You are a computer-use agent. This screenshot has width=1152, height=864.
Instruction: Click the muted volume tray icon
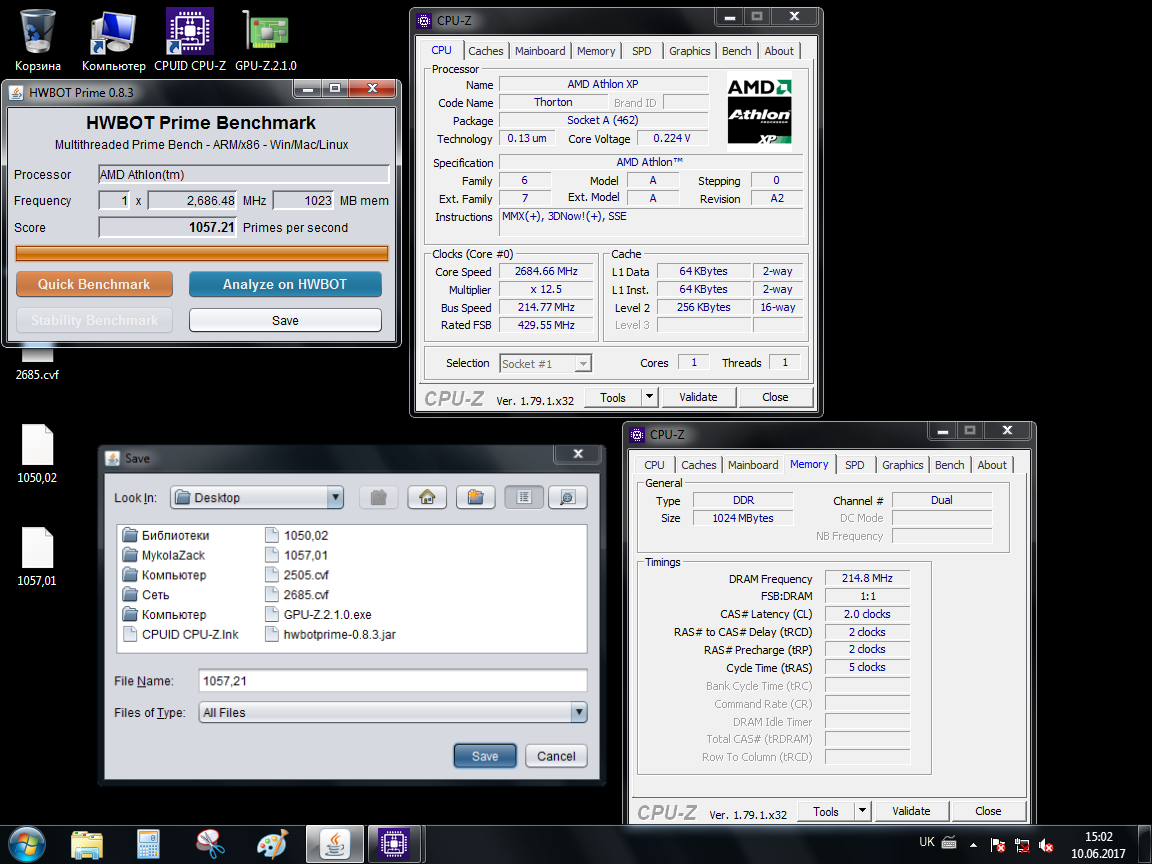click(x=1046, y=846)
